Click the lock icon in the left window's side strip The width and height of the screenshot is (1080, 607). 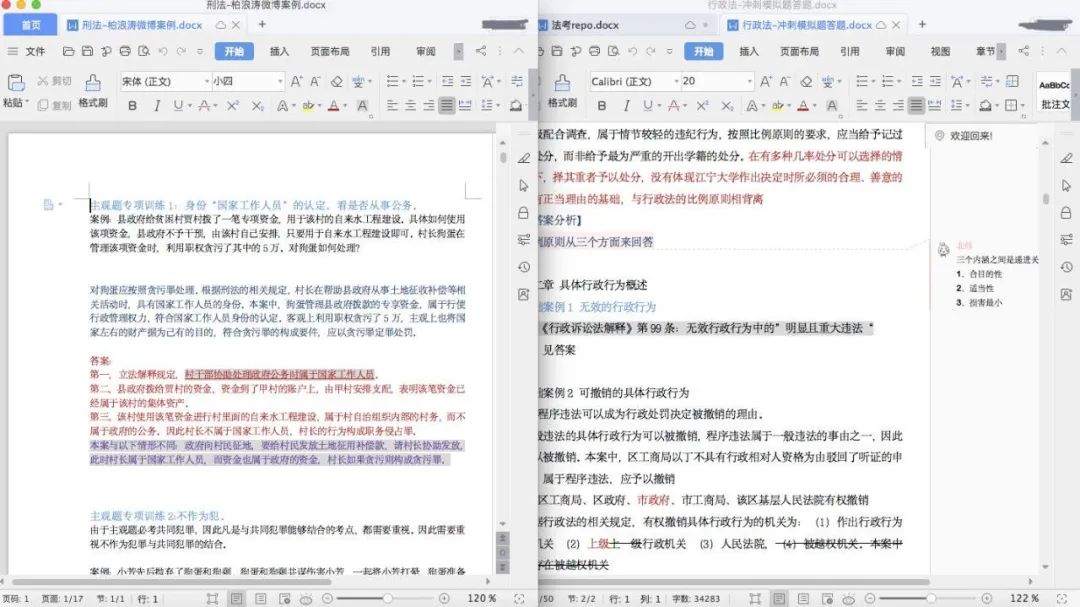point(523,213)
